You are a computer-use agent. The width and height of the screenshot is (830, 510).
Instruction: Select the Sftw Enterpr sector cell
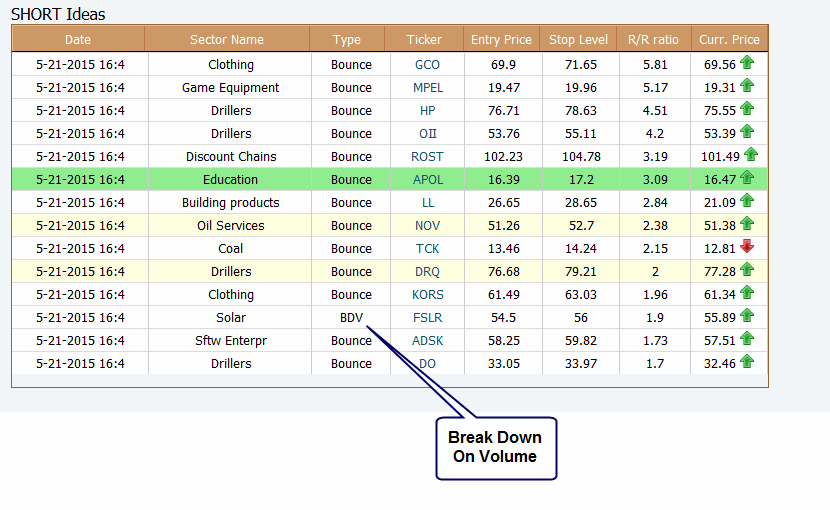point(230,341)
